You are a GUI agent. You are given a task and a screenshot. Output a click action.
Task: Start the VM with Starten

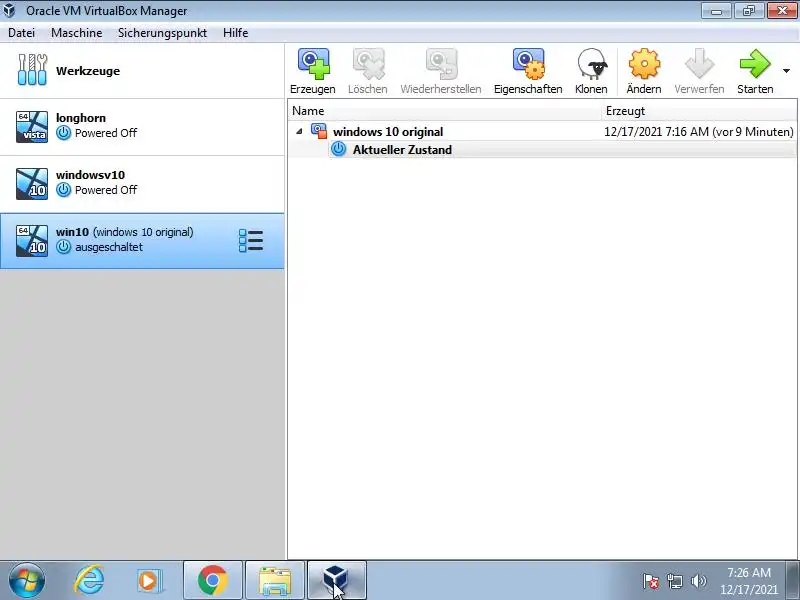(x=755, y=71)
